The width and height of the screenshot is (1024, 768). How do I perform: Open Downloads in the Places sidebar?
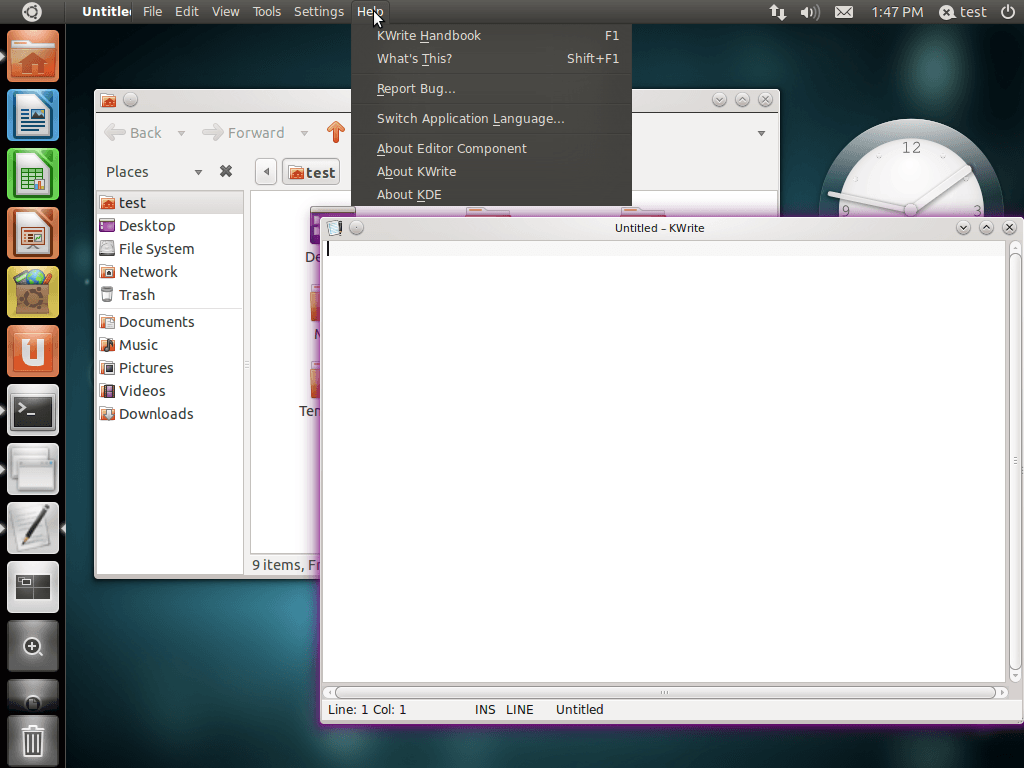(x=155, y=414)
